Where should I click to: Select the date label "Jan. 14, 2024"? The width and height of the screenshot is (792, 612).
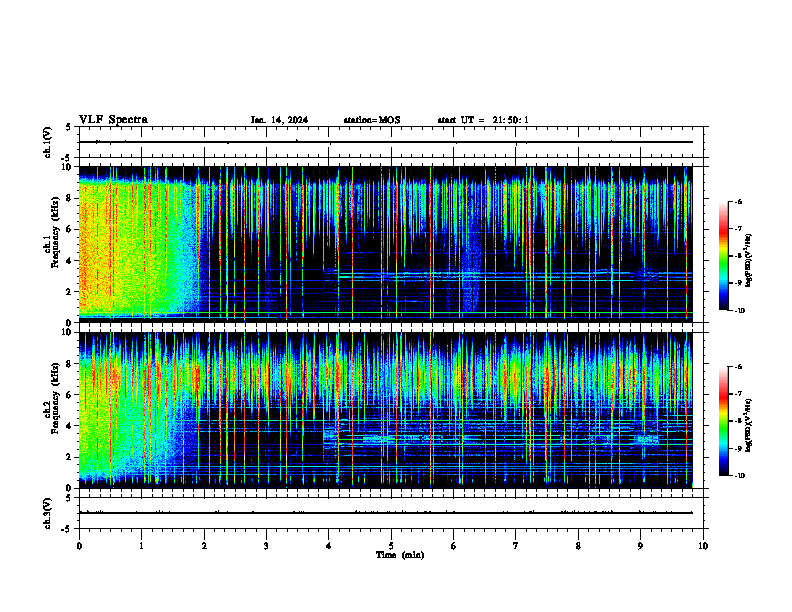point(279,120)
